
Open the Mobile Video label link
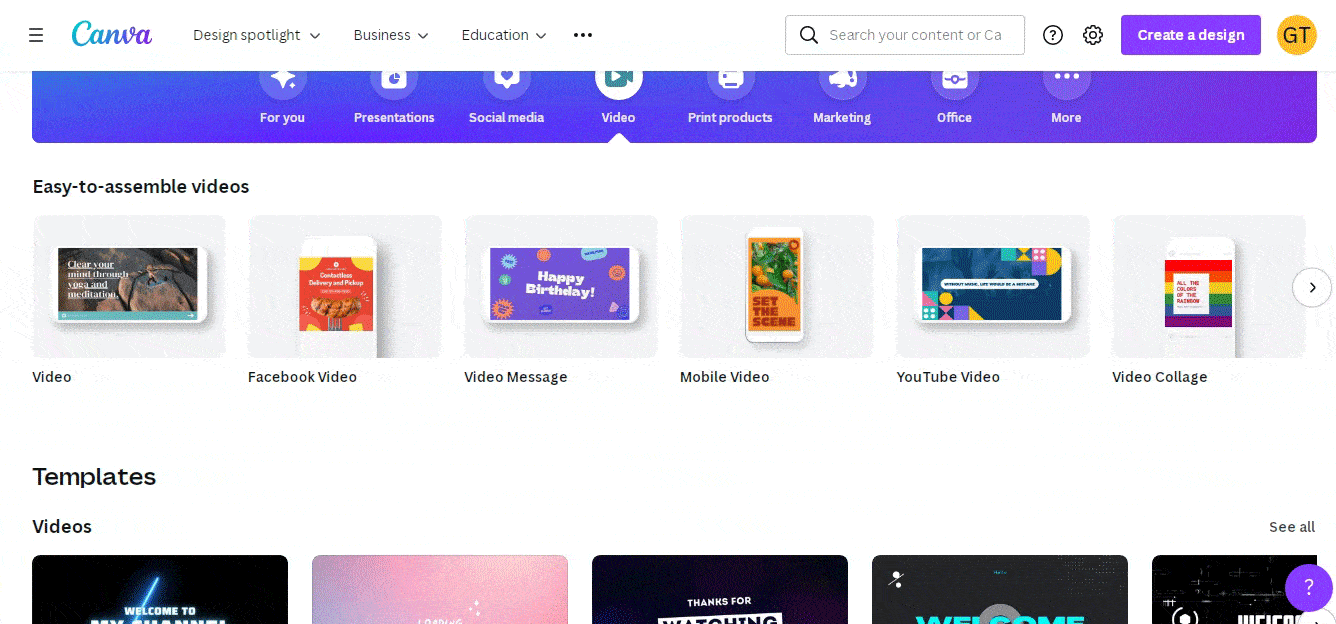[725, 377]
